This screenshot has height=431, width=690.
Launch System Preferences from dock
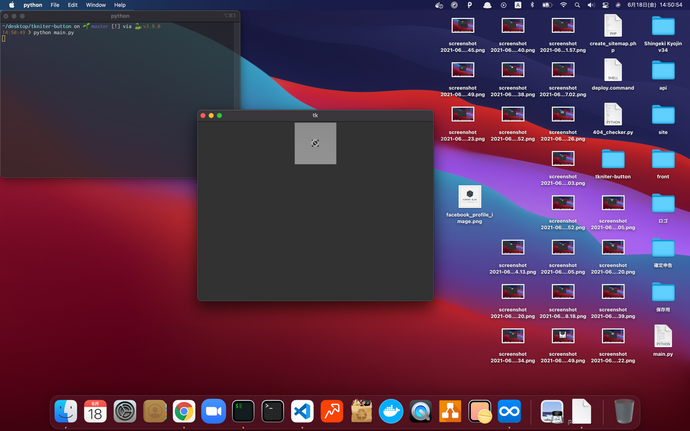(x=125, y=411)
